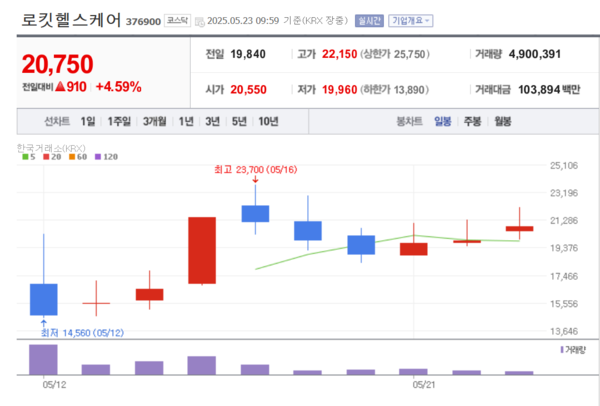This screenshot has width=600, height=406.
Task: Select the 10년 line chart tab
Action: click(x=268, y=121)
